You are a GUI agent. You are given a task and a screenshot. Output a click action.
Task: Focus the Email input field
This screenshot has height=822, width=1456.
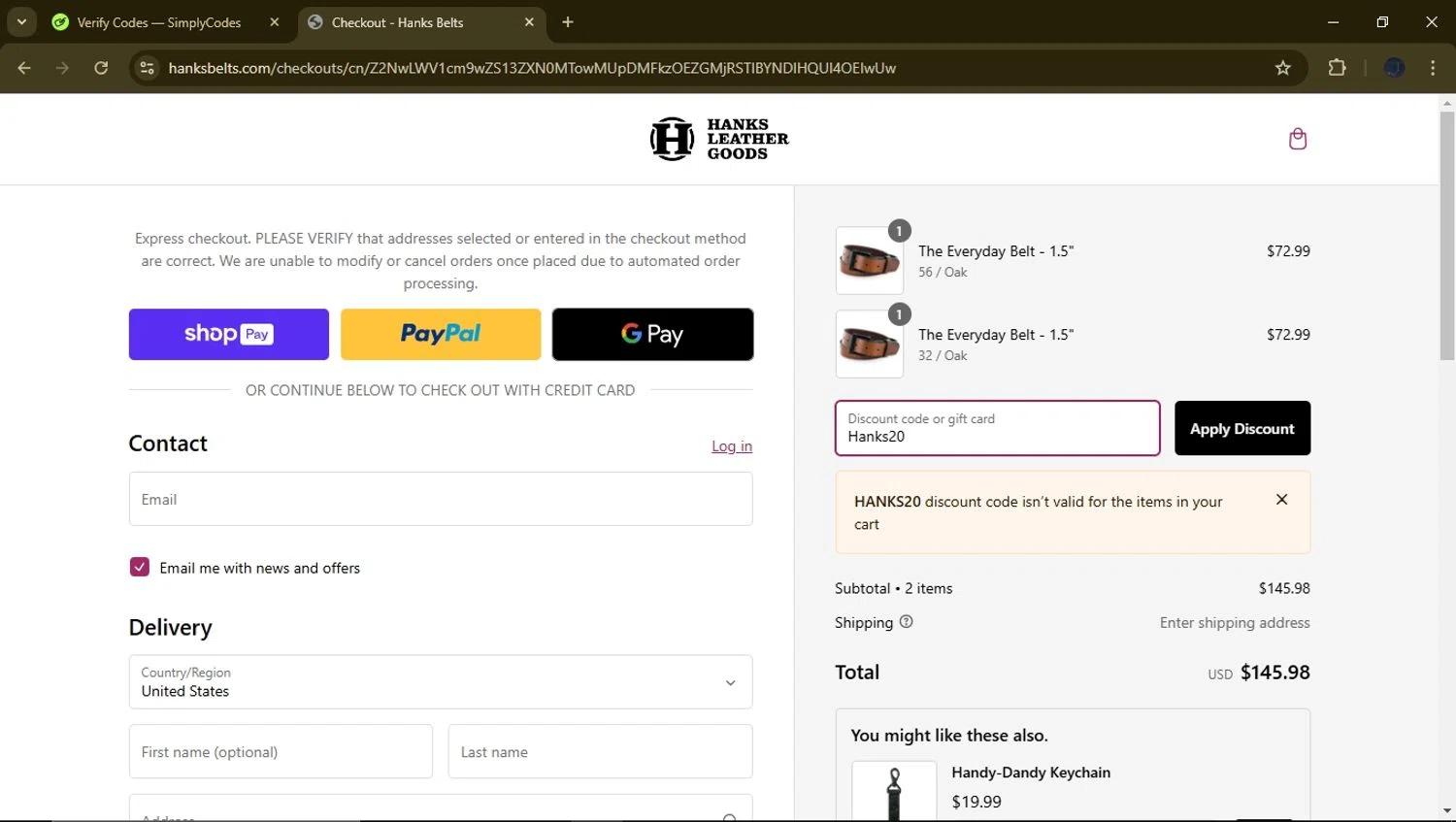click(441, 499)
